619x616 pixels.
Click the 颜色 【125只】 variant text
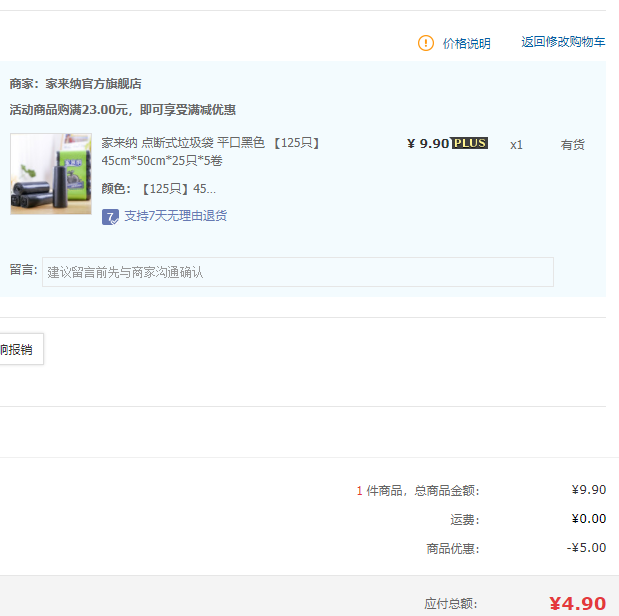pyautogui.click(x=158, y=188)
